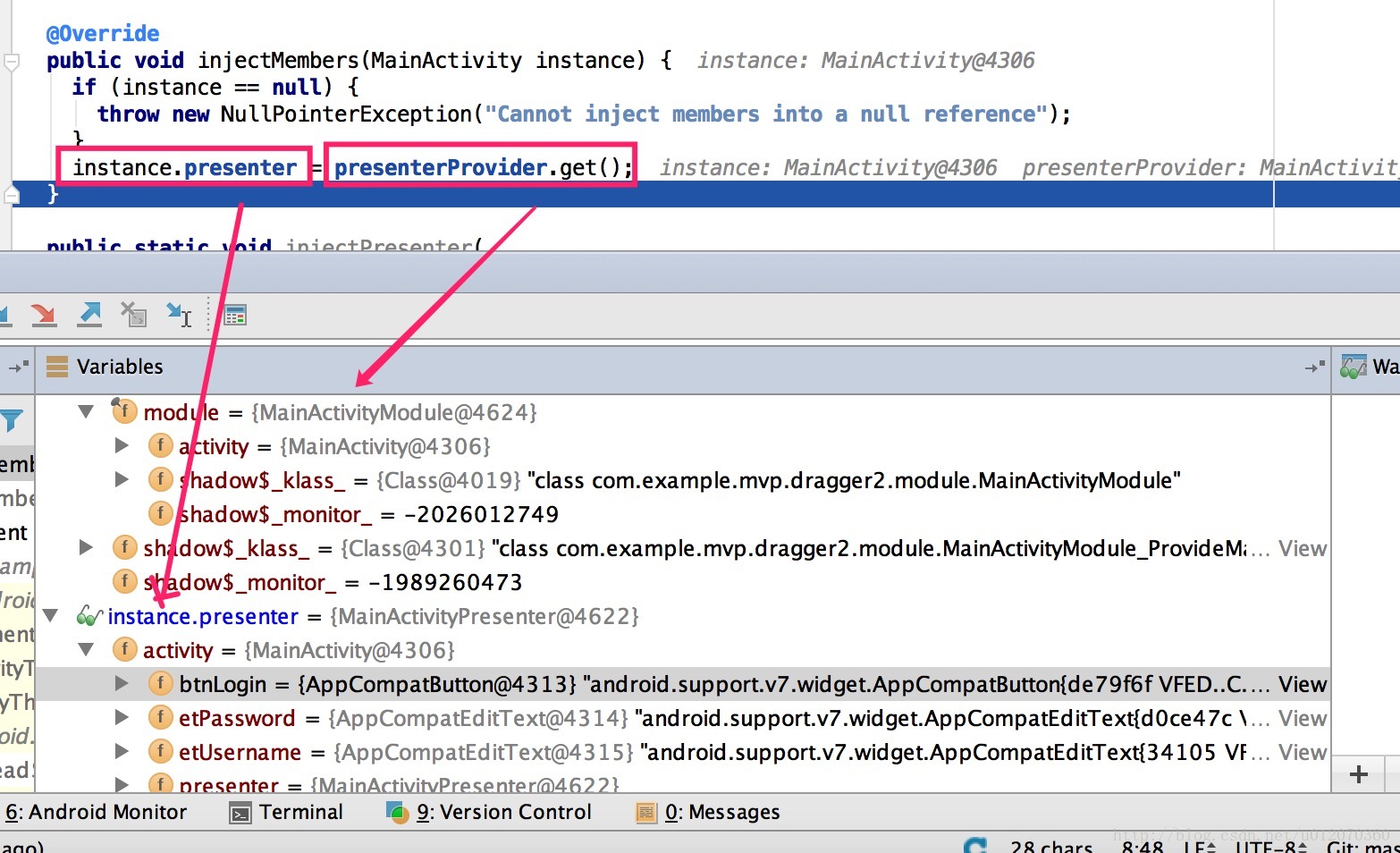Screen dimensions: 1400x853
Task: Click the field icon beside module
Action: pyautogui.click(x=123, y=410)
